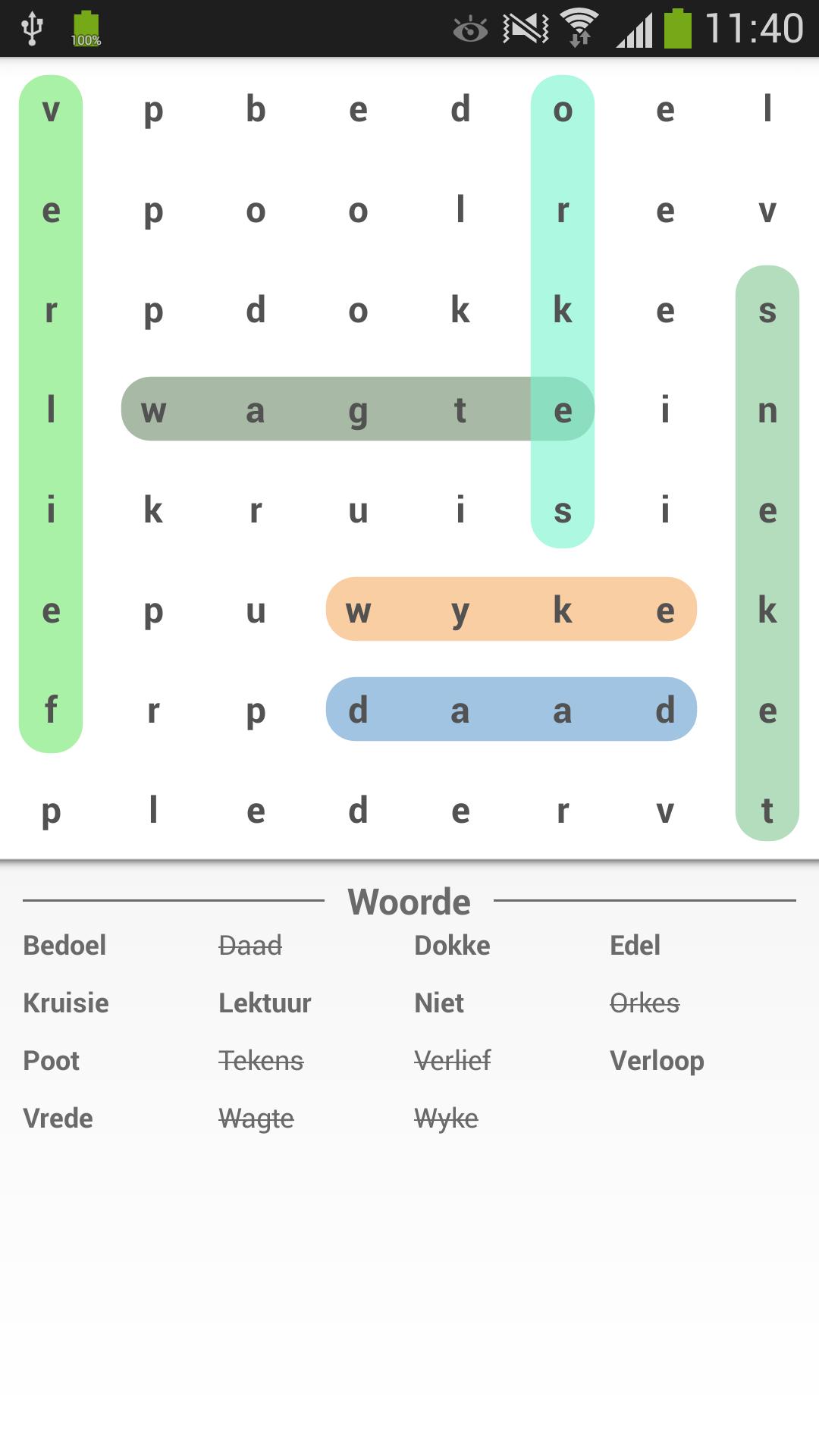Select the word Bedoel in the list

[x=64, y=946]
